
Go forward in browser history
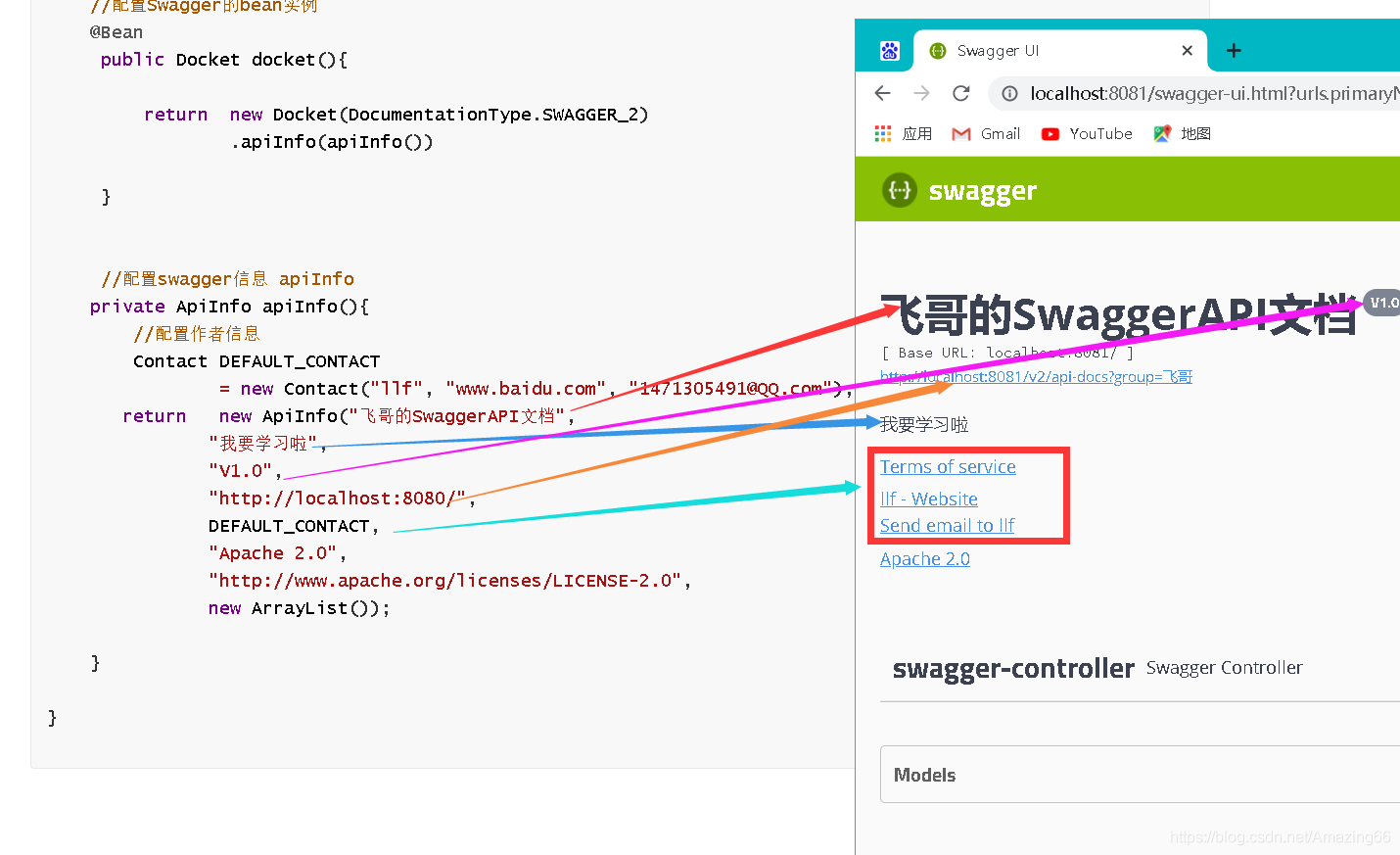(921, 93)
